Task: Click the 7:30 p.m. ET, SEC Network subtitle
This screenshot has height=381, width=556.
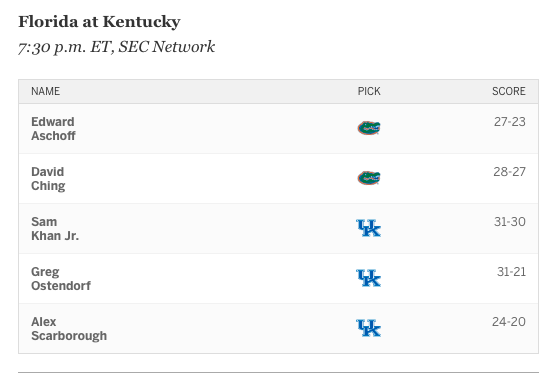Action: (117, 47)
